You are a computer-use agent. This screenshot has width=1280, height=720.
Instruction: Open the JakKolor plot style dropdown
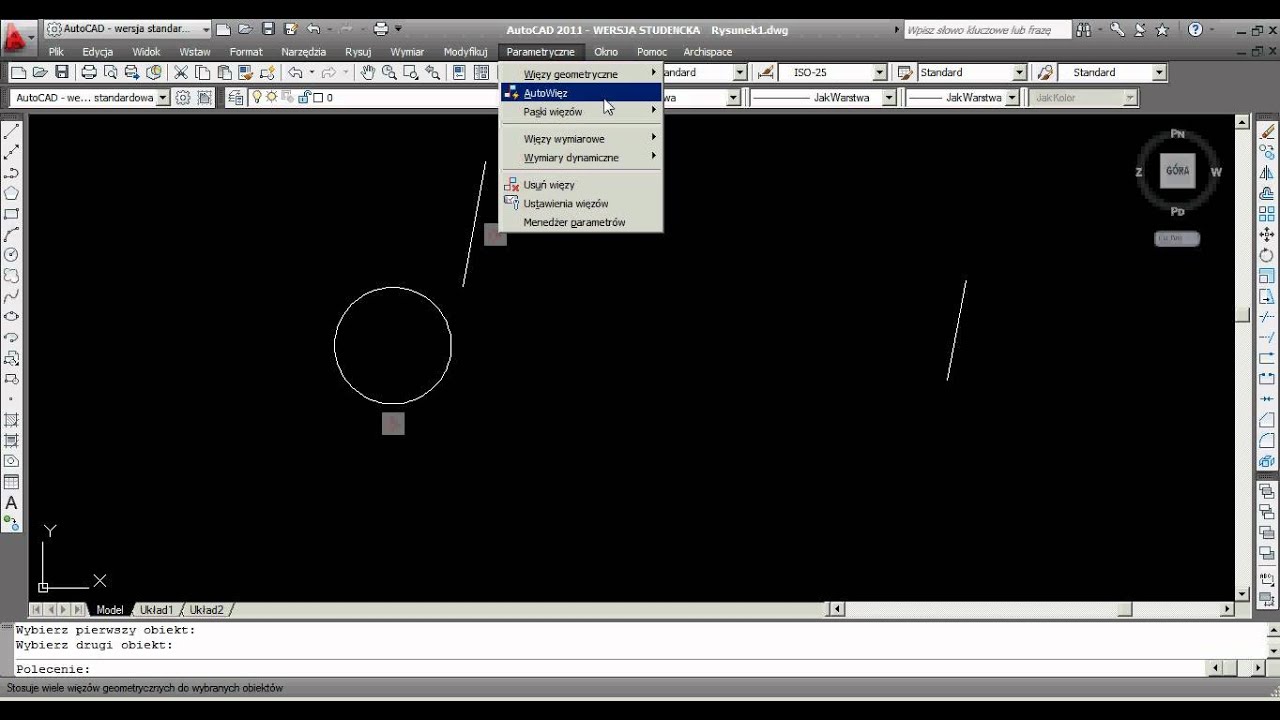tap(1130, 98)
